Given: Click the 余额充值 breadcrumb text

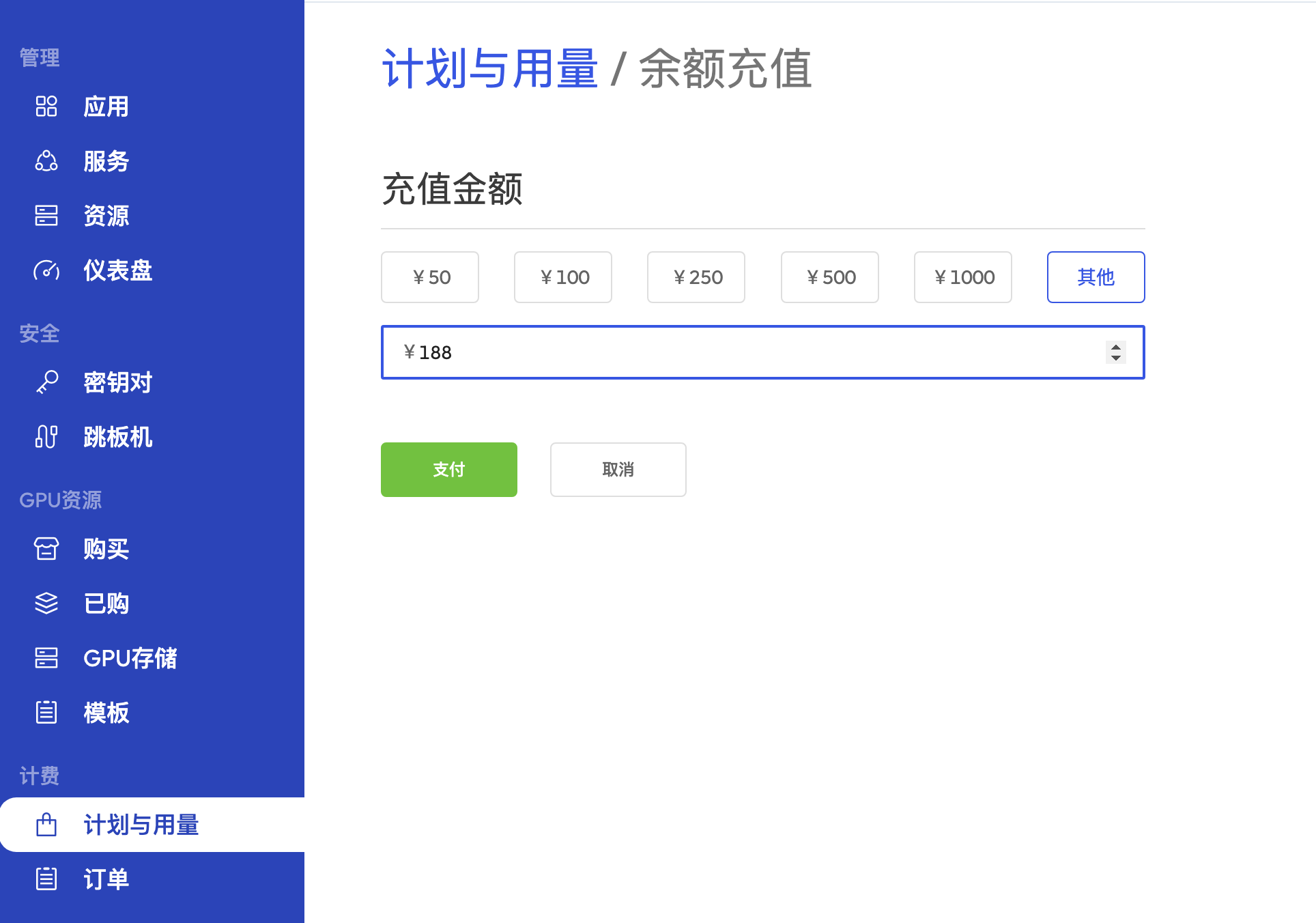Looking at the screenshot, I should (x=726, y=69).
